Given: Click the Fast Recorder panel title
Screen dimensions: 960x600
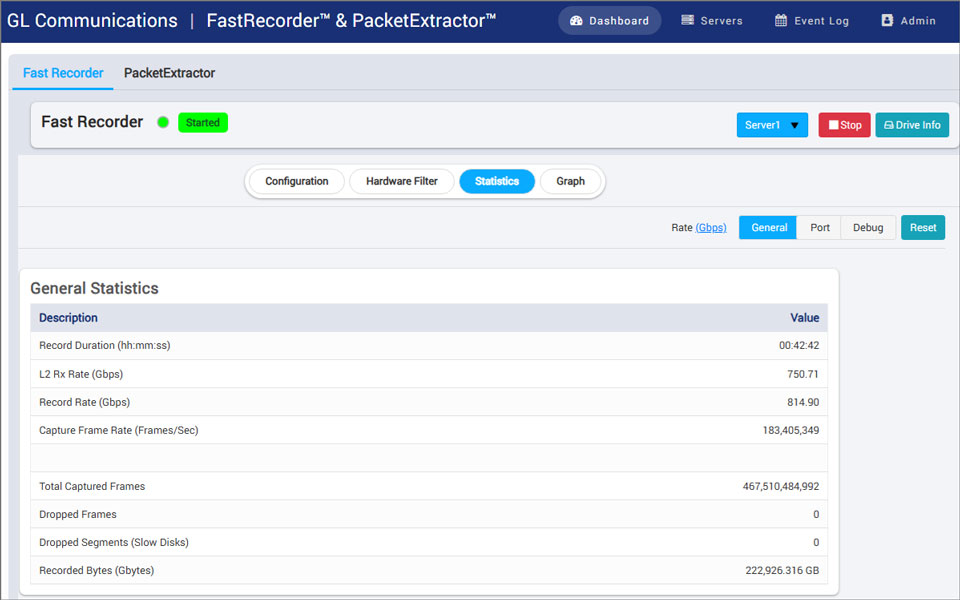Looking at the screenshot, I should point(92,122).
